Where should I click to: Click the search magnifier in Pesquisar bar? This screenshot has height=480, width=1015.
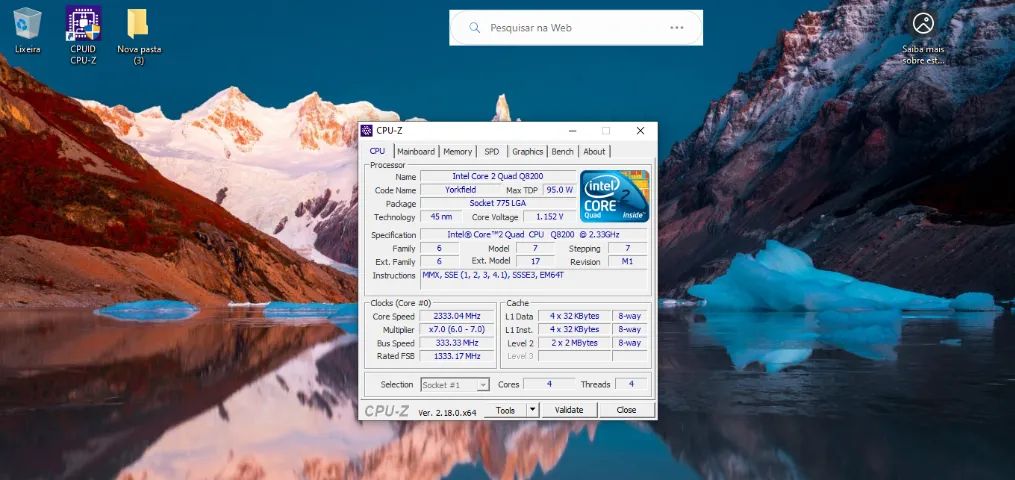click(x=474, y=28)
